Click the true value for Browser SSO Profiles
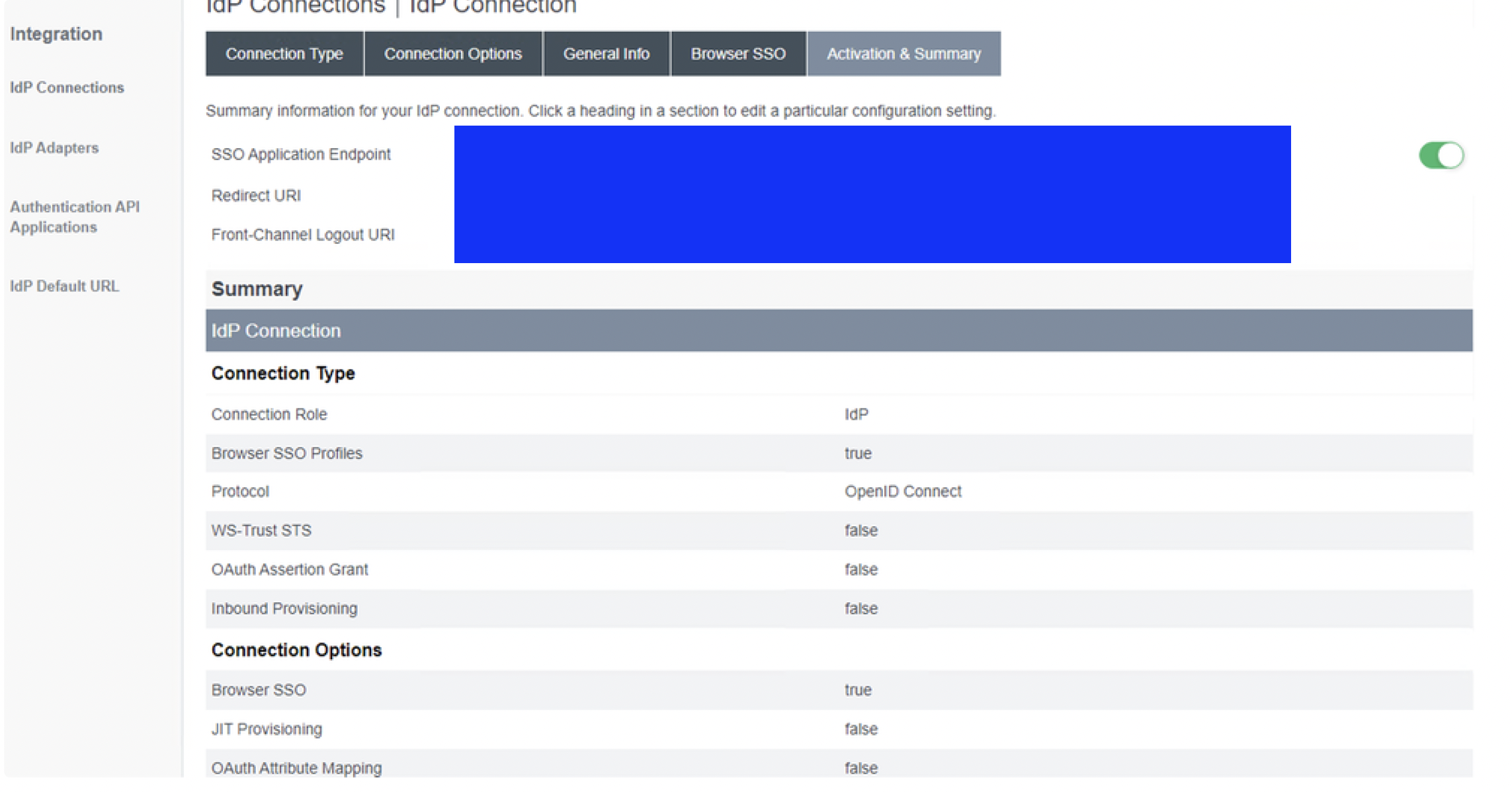Screen dimensions: 1512x792 tap(858, 454)
